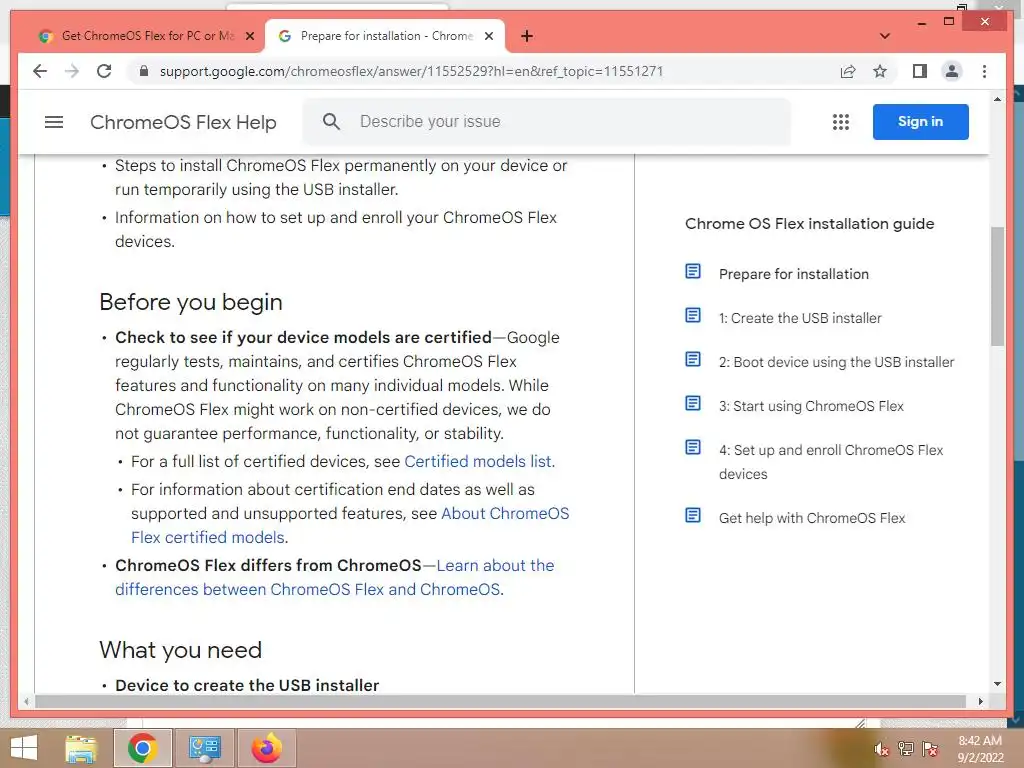Screen dimensions: 1024x768
Task: Click the Chrome taskbar icon
Action: 142,748
